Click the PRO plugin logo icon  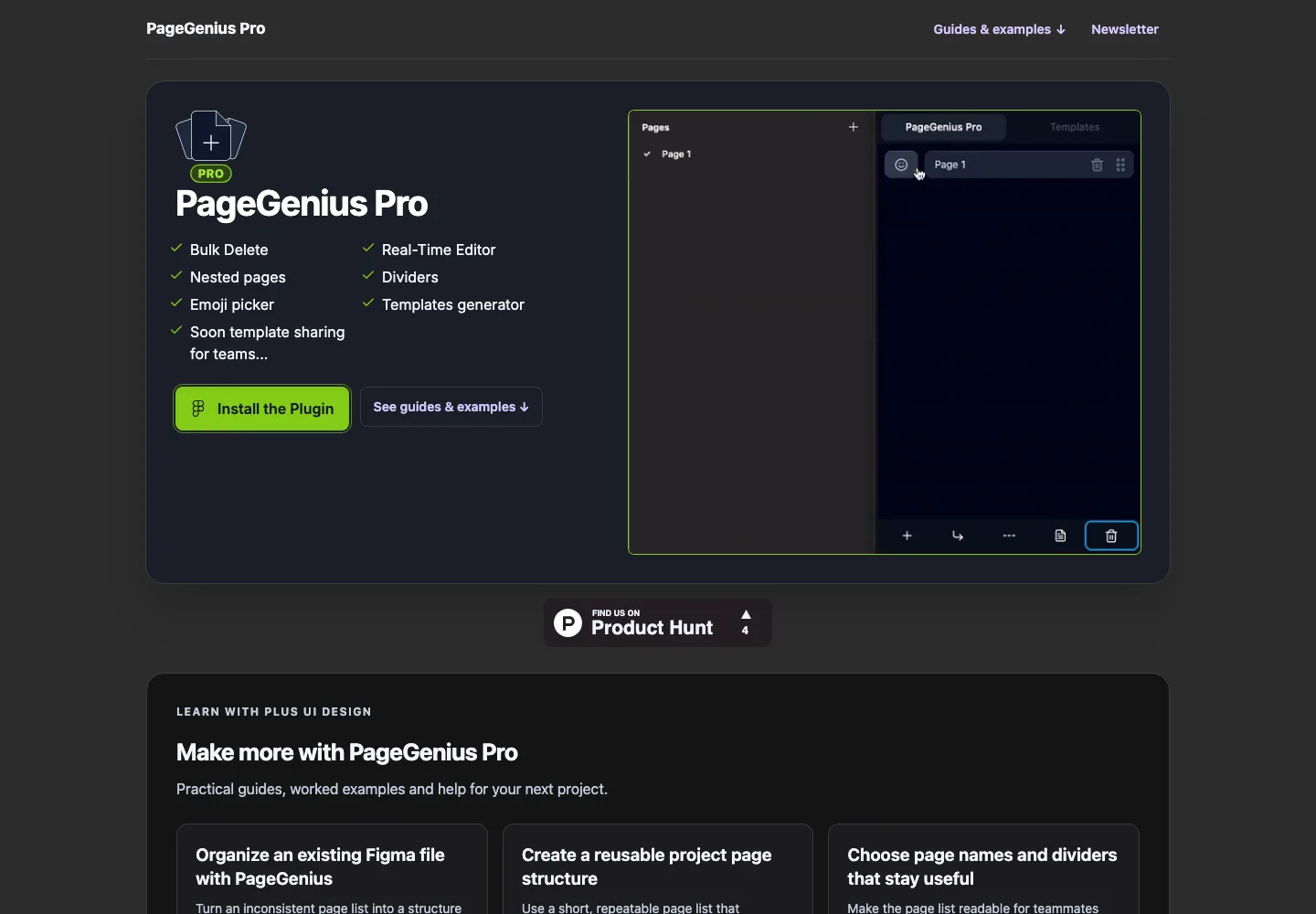coord(211,146)
